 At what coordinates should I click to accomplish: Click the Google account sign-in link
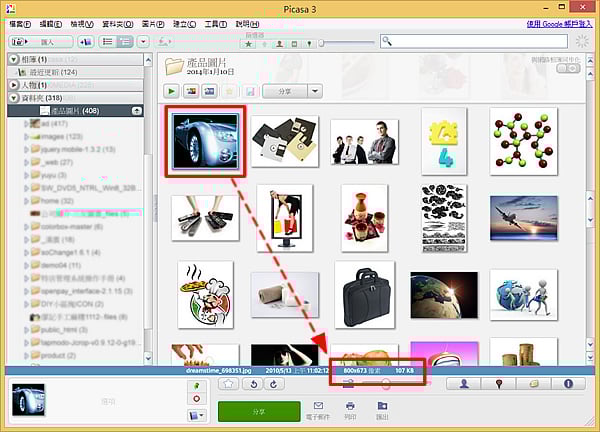pos(556,22)
